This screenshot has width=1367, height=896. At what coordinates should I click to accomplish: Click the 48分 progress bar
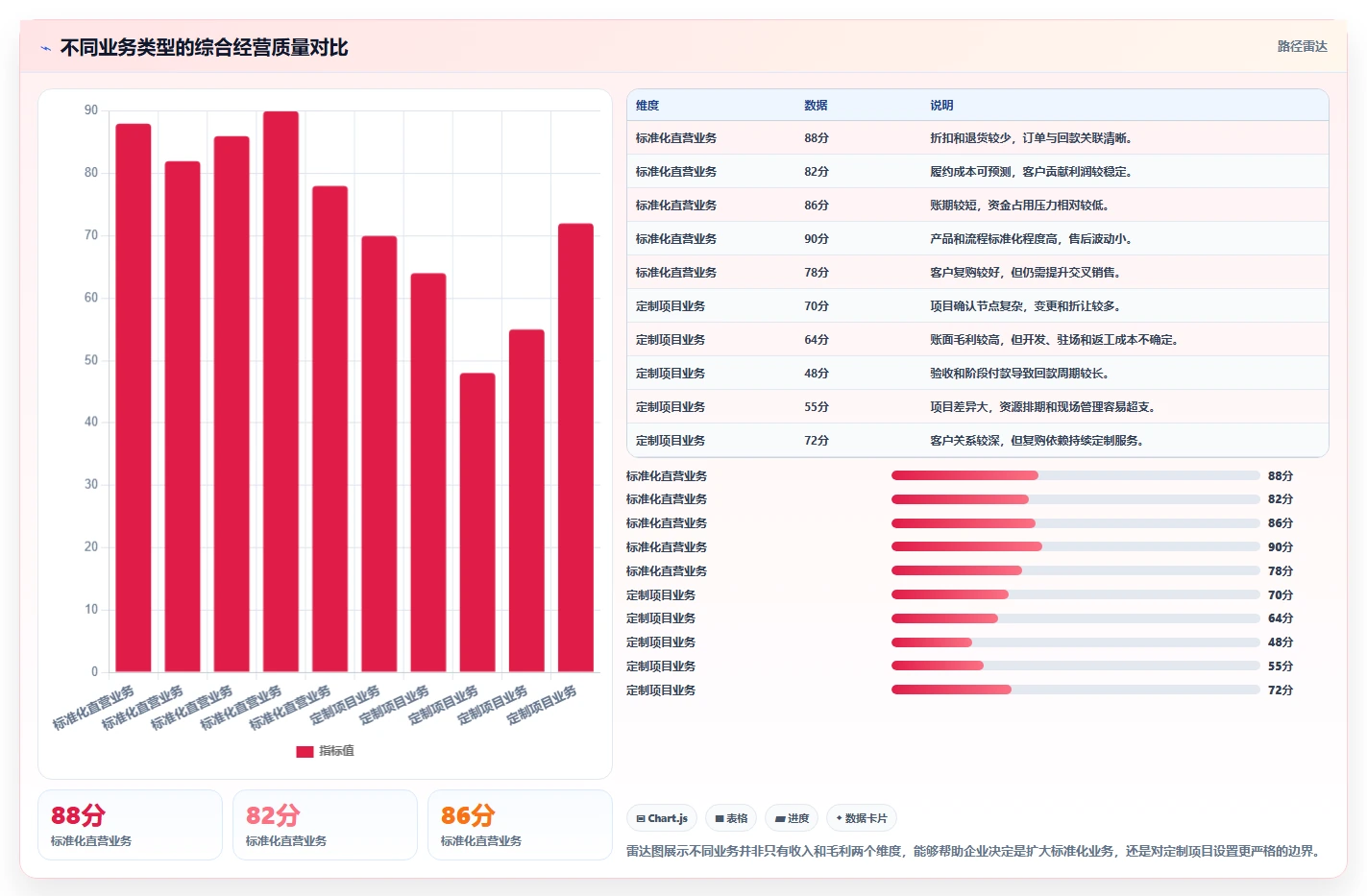pyautogui.click(x=1075, y=642)
